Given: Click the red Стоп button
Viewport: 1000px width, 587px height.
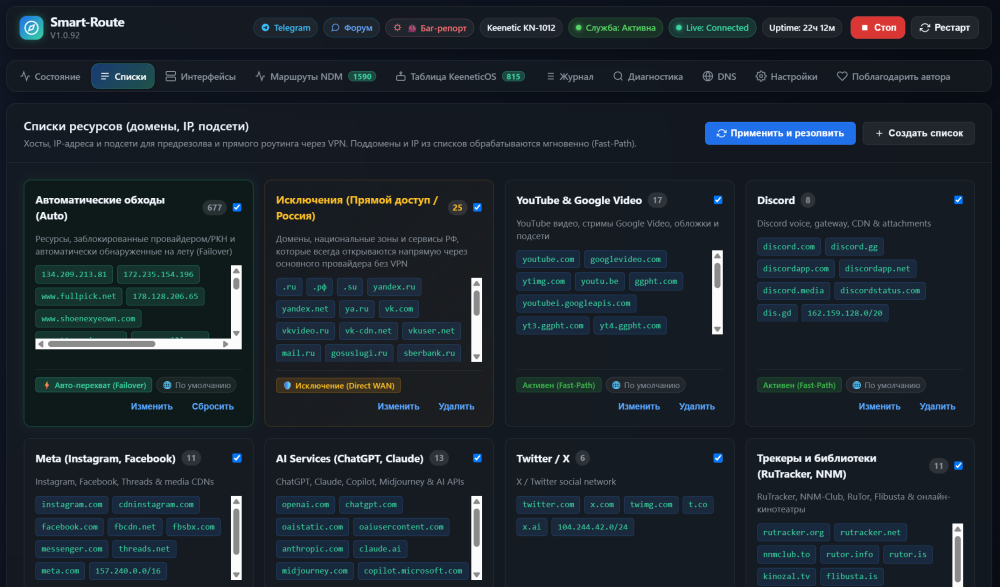Looking at the screenshot, I should tap(878, 28).
